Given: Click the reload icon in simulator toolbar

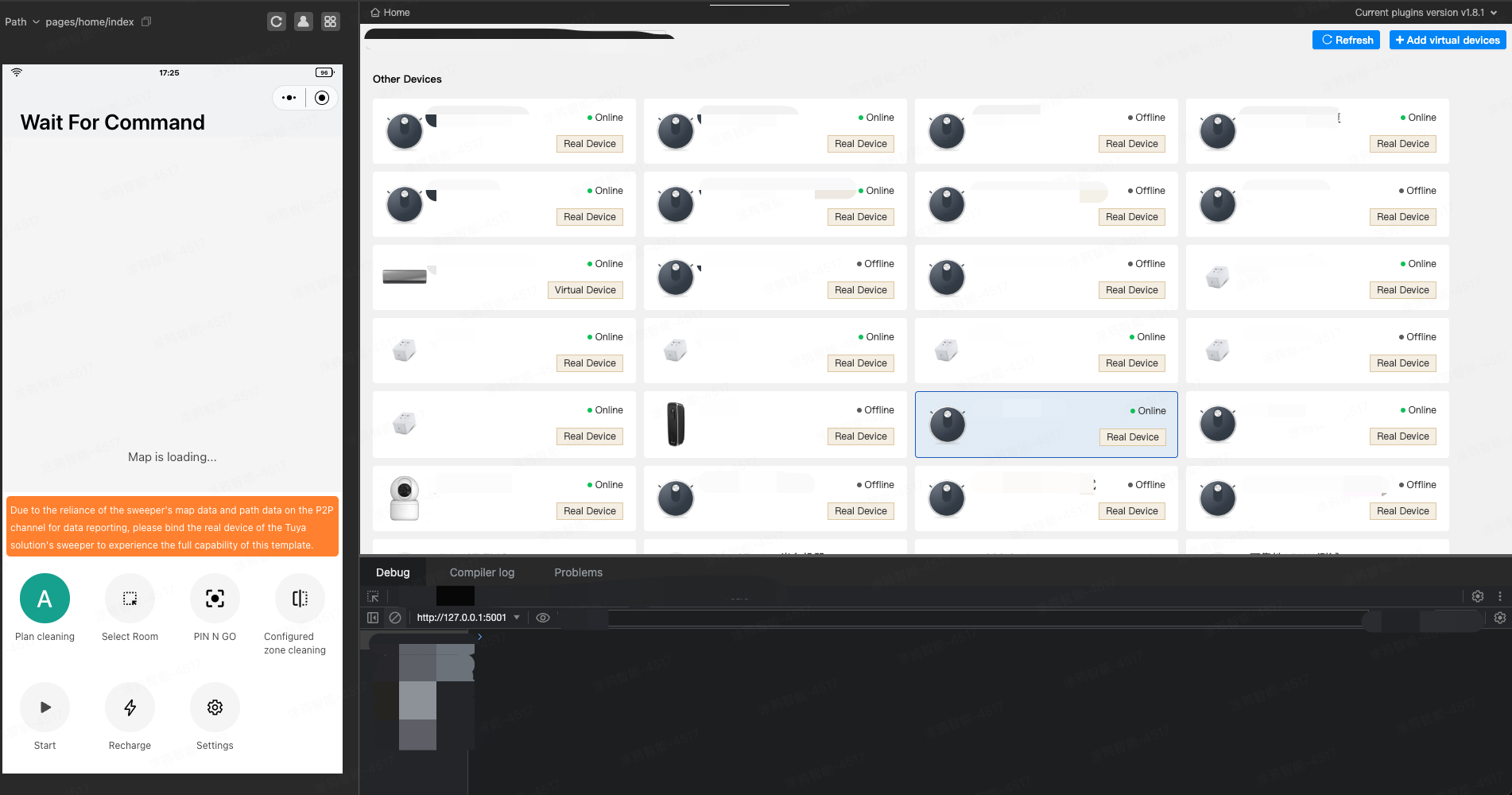Looking at the screenshot, I should [x=276, y=21].
